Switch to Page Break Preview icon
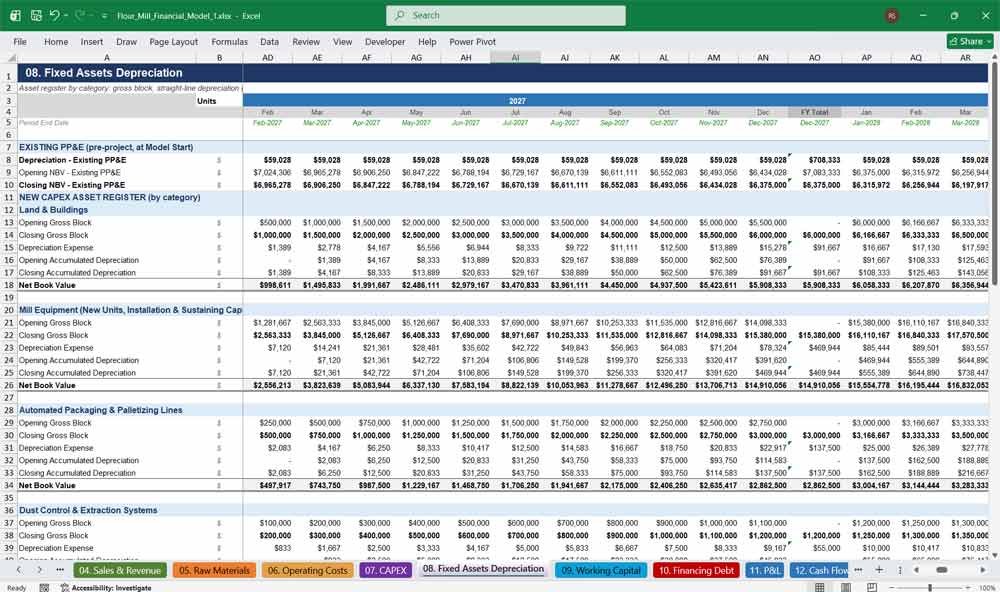This screenshot has width=1000, height=592. point(871,587)
